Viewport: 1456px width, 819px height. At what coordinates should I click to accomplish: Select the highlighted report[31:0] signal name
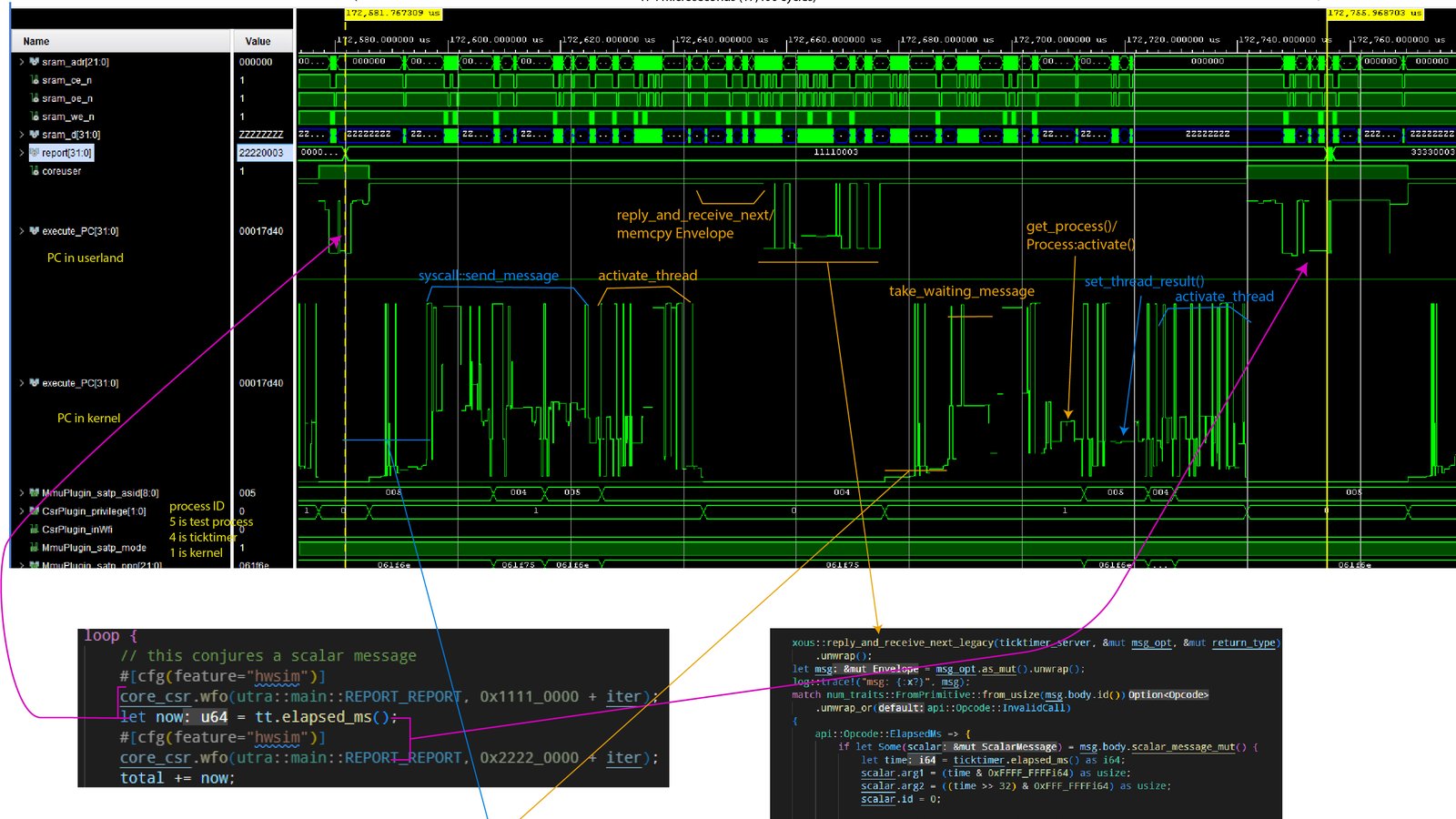pos(66,153)
